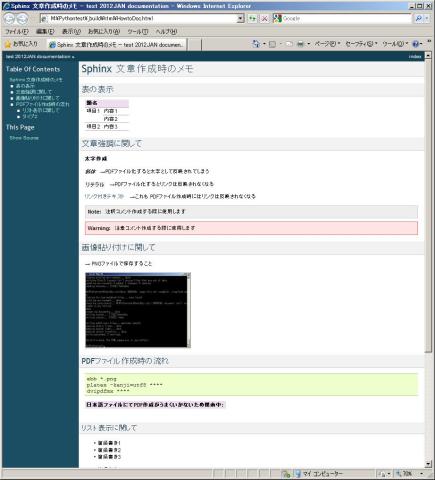Open the 編集(E) menu
This screenshot has width=435, height=480.
point(45,32)
